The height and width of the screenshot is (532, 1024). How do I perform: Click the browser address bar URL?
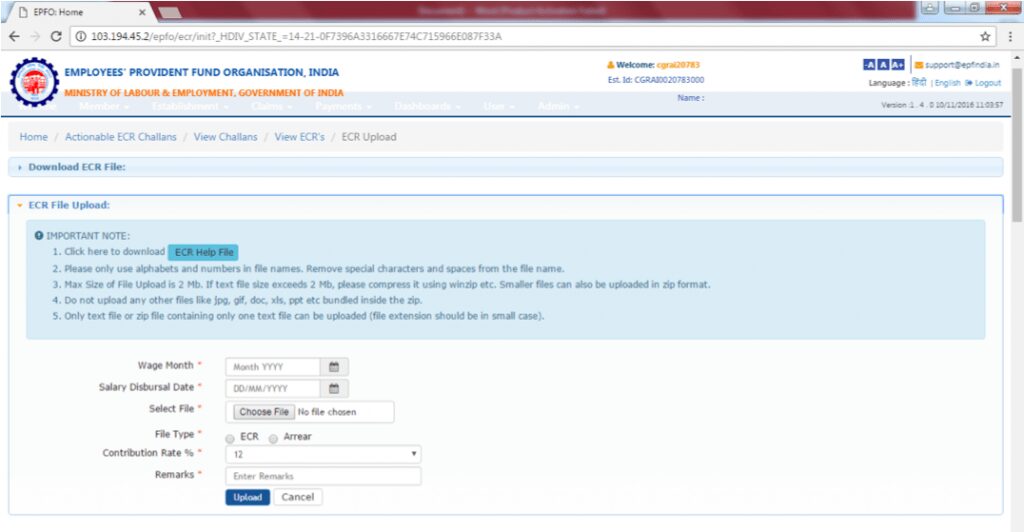[296, 37]
